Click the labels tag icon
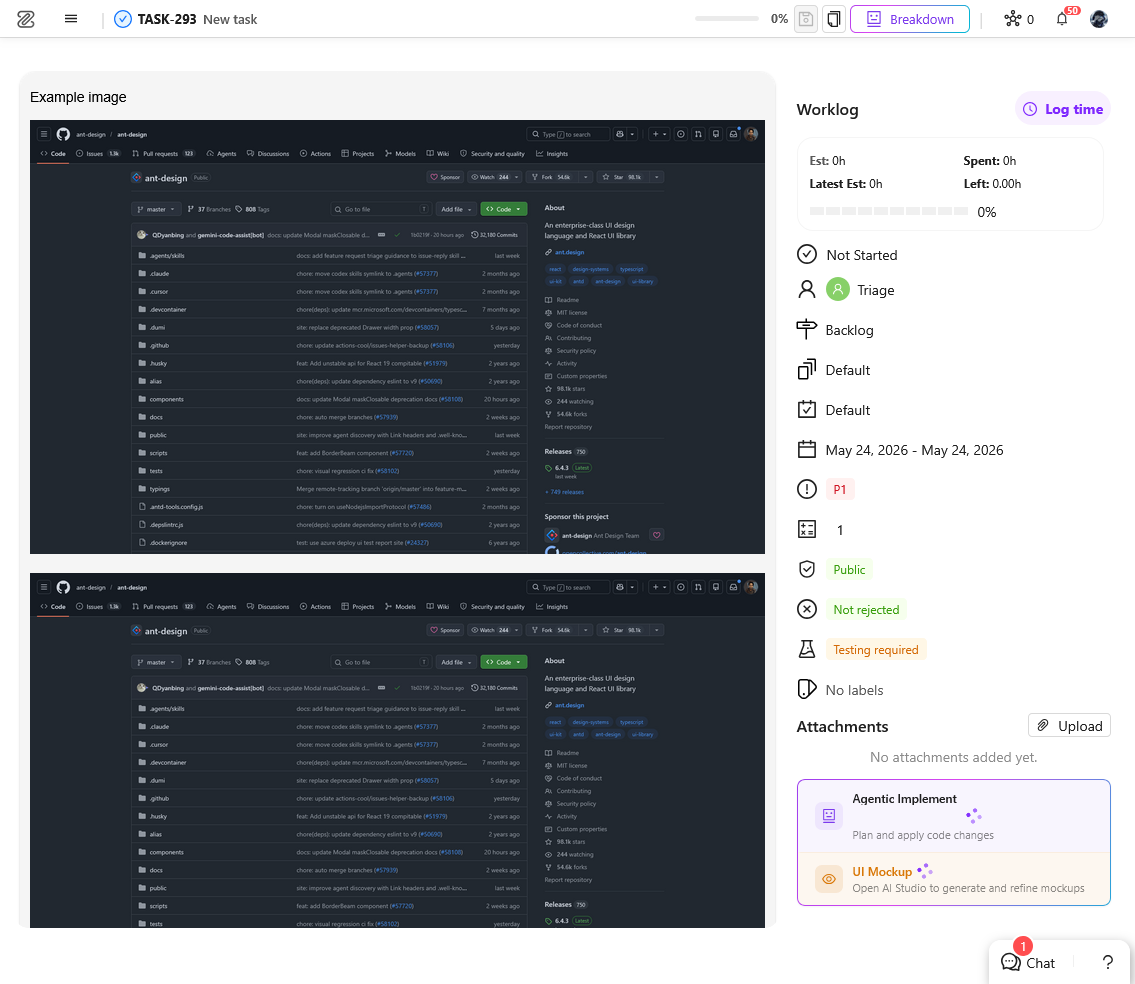This screenshot has width=1135, height=984. click(806, 689)
